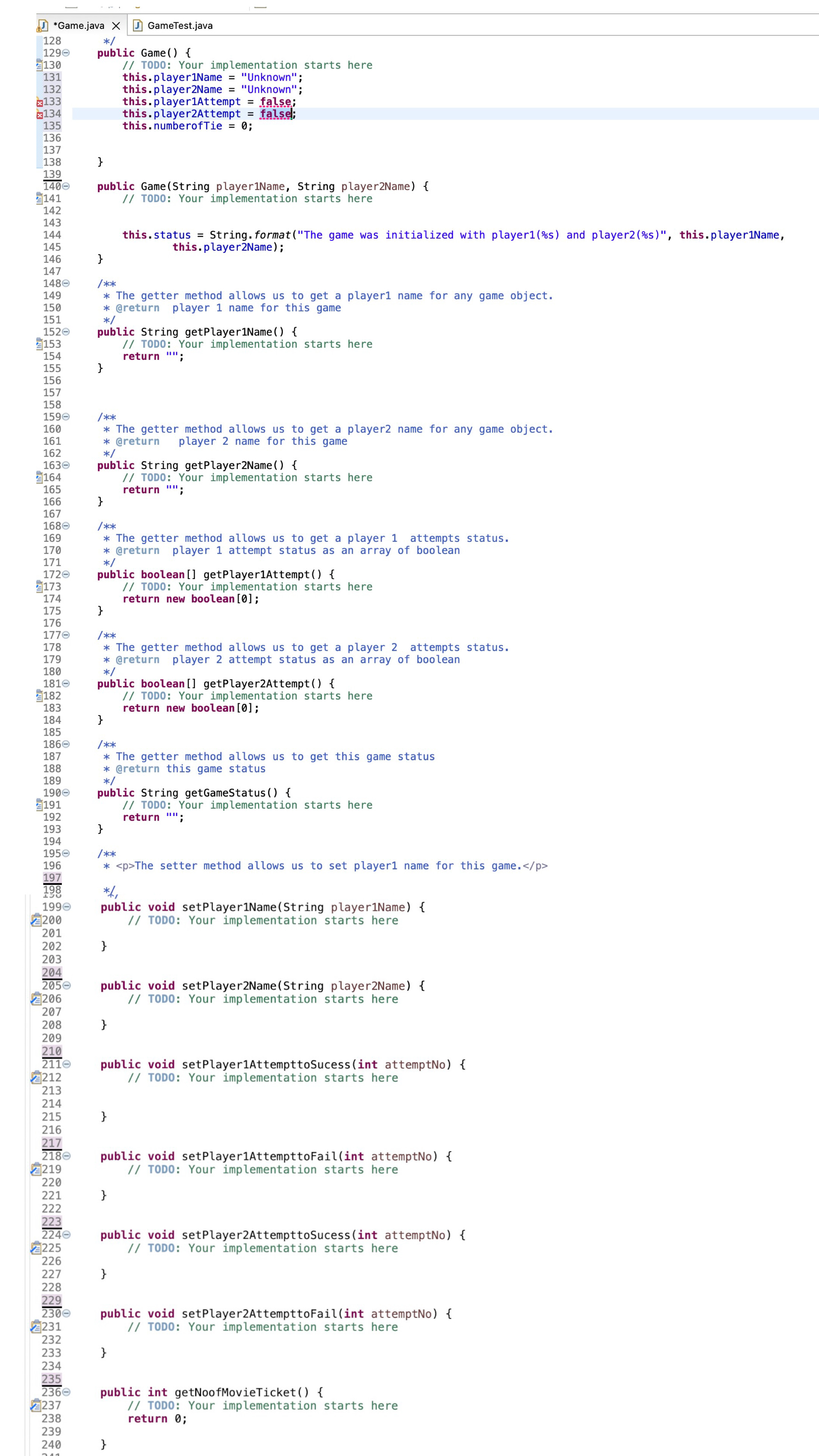Image resolution: width=819 pixels, height=1456 pixels.
Task: Collapse the setPlayer1Name method at line 199
Action: 67,907
